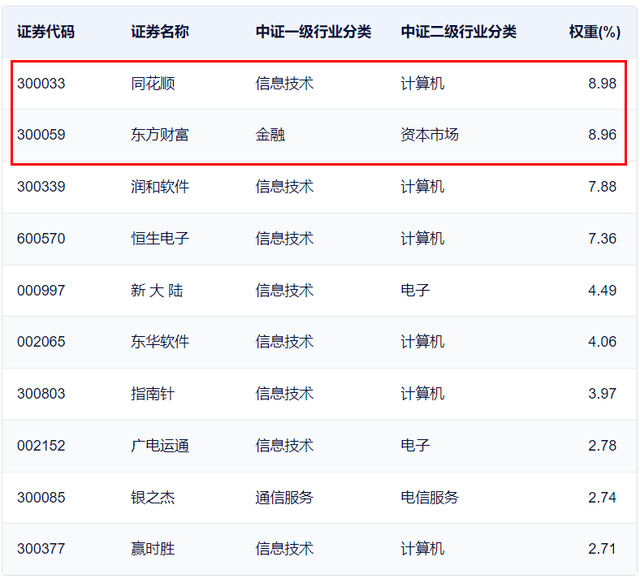Screen dimensions: 640x587
Task: Click the 金融 industry cell
Action: pyautogui.click(x=270, y=135)
